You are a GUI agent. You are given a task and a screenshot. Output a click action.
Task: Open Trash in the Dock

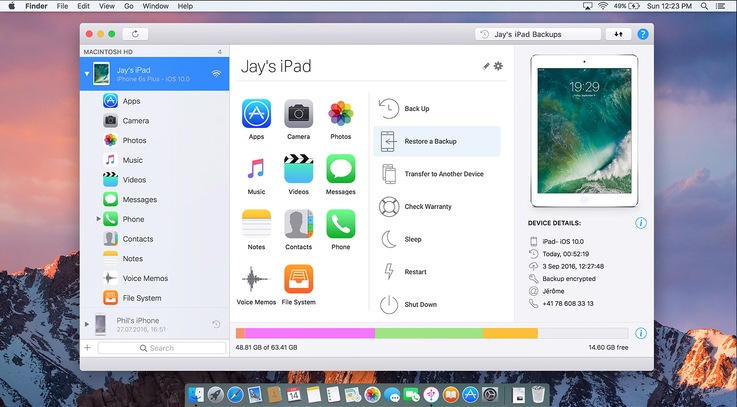click(538, 394)
